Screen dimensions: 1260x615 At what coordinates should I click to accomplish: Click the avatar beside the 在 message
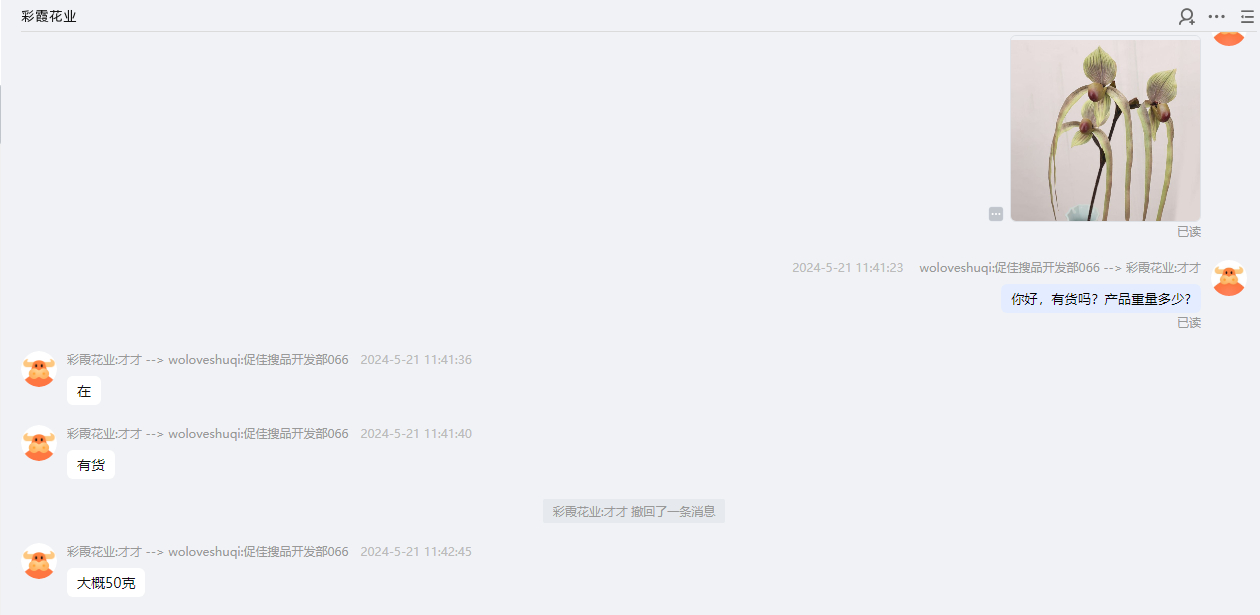coord(39,369)
